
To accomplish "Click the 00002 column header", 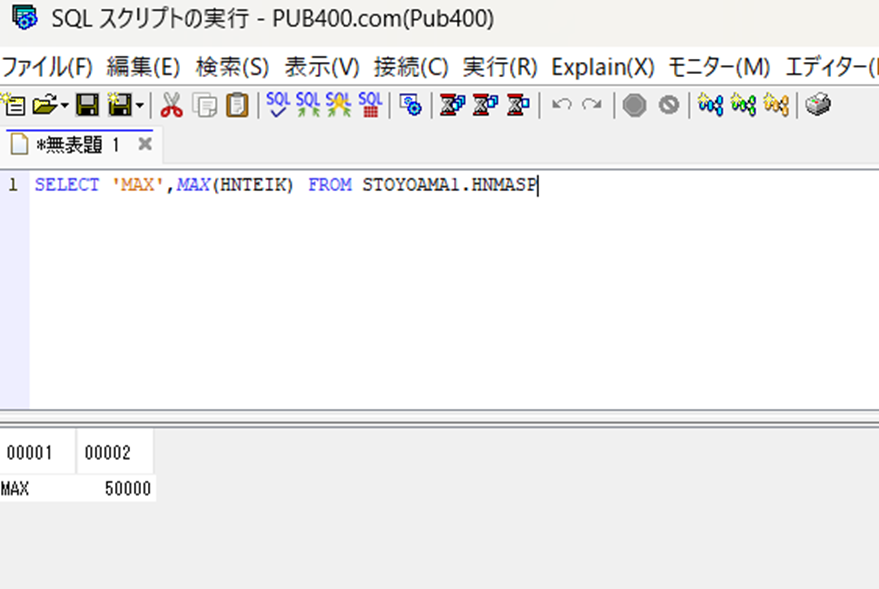I will (115, 452).
